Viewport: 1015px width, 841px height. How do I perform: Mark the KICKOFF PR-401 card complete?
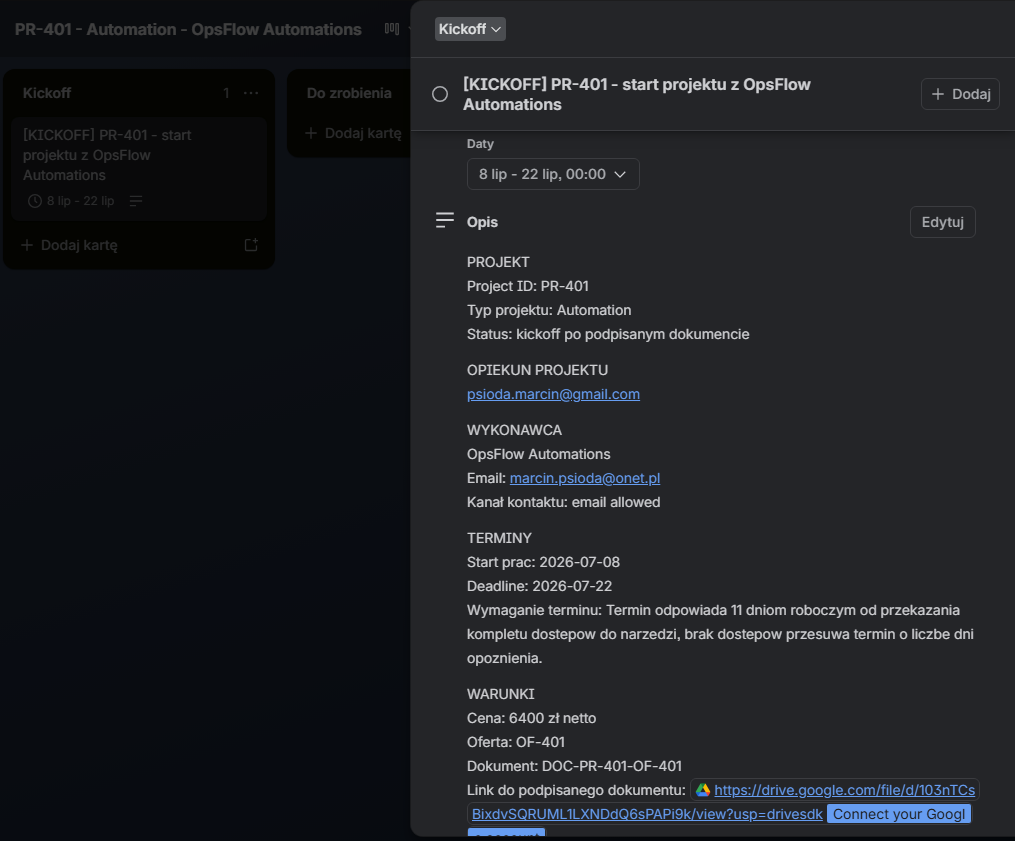(440, 95)
